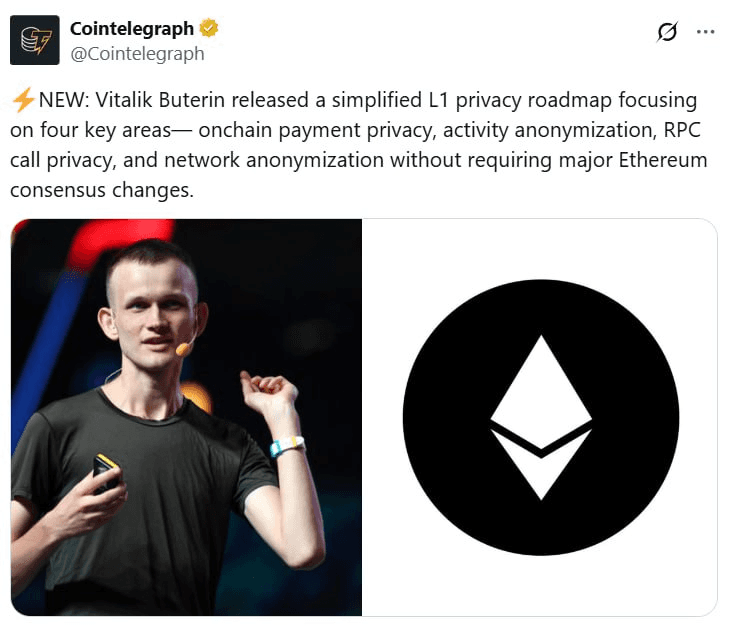Click the @Cointelegraph handle
The height and width of the screenshot is (627, 733).
click(x=137, y=54)
